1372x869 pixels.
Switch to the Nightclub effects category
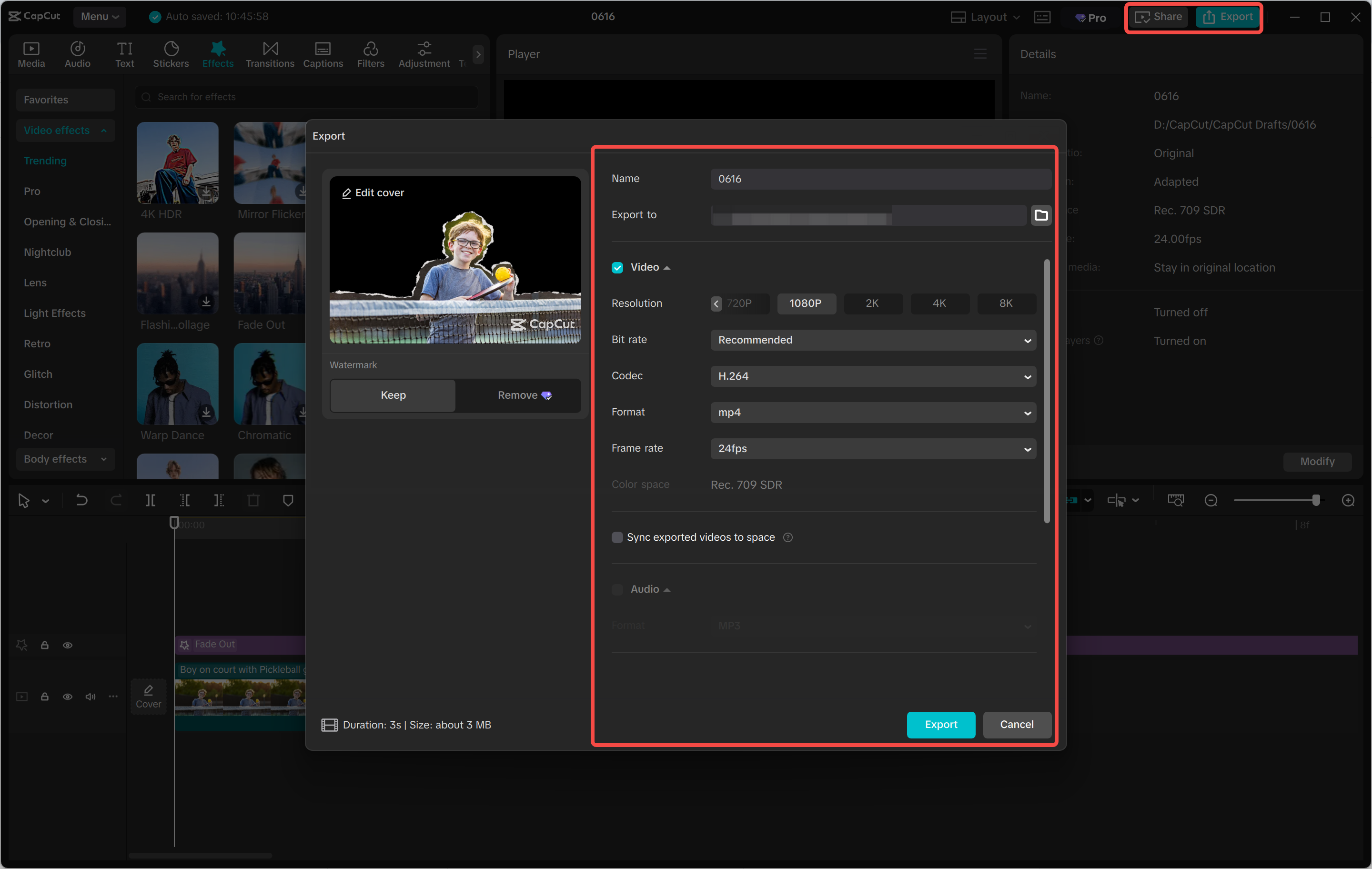coord(47,252)
